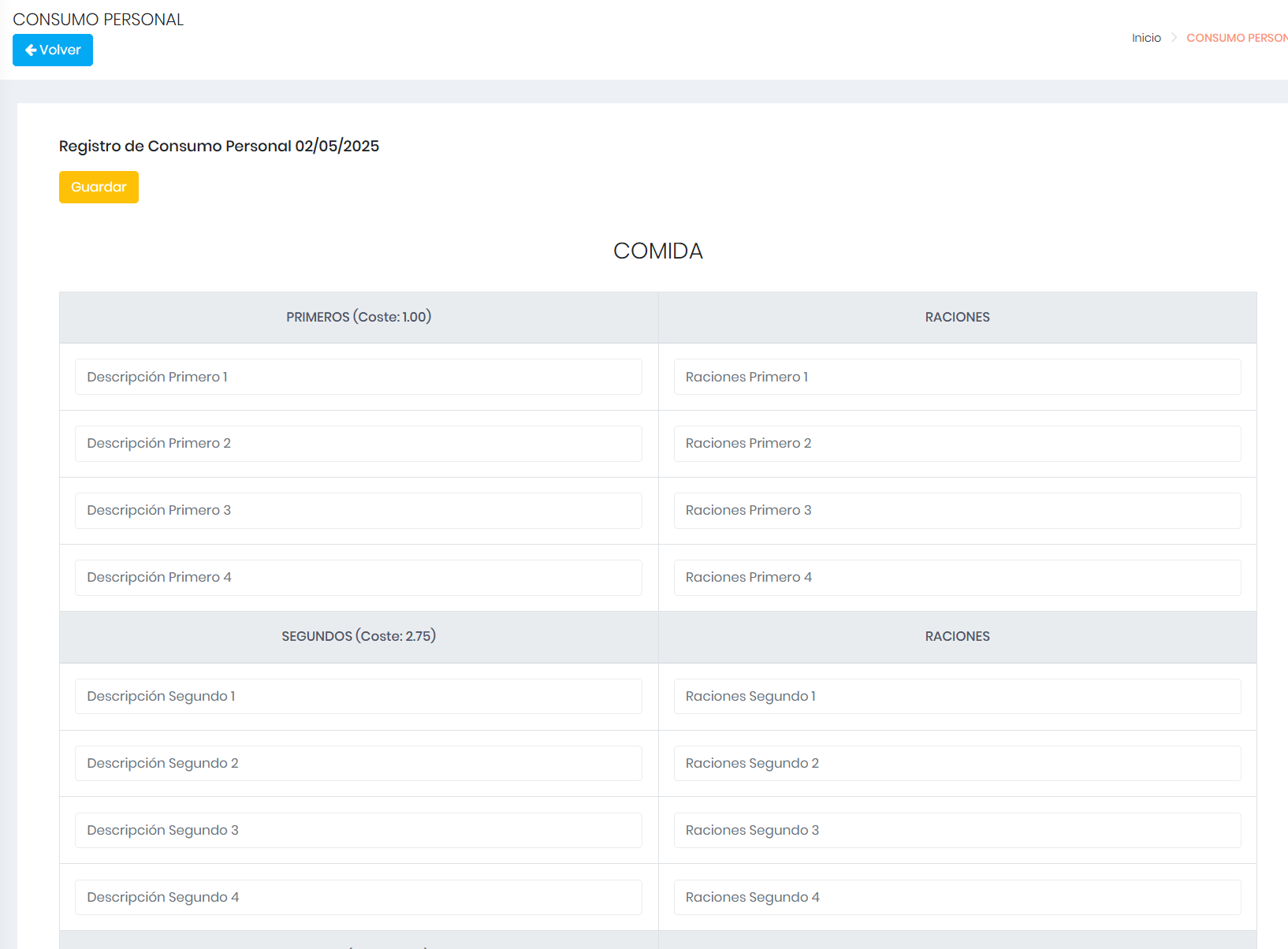Image resolution: width=1288 pixels, height=949 pixels.
Task: Open the Inicio breadcrumb link
Action: 1146,38
